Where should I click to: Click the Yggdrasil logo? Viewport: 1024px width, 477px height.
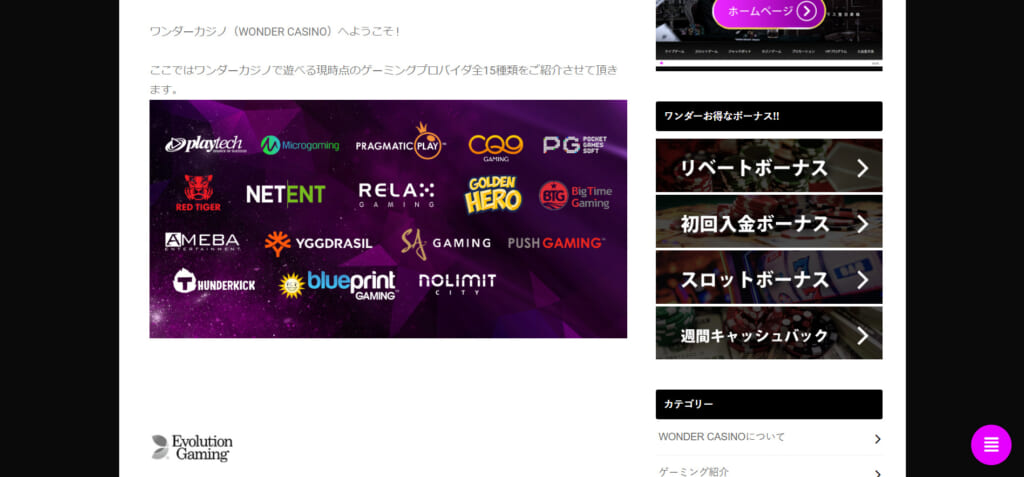(x=318, y=244)
